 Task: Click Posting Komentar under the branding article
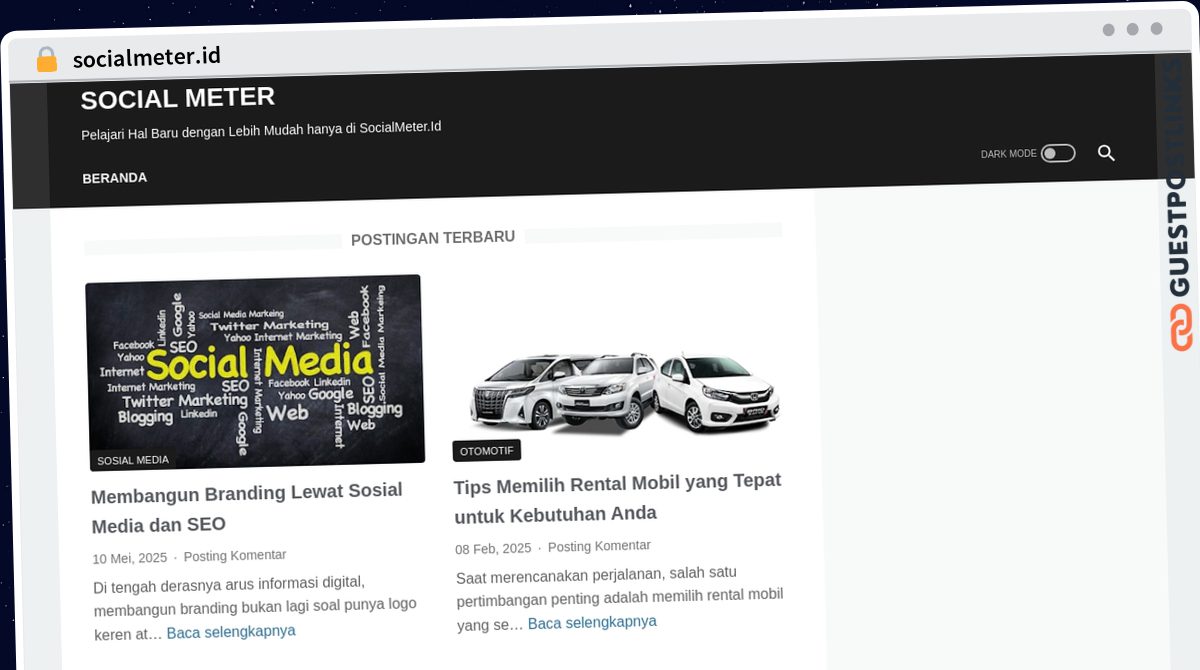click(235, 556)
